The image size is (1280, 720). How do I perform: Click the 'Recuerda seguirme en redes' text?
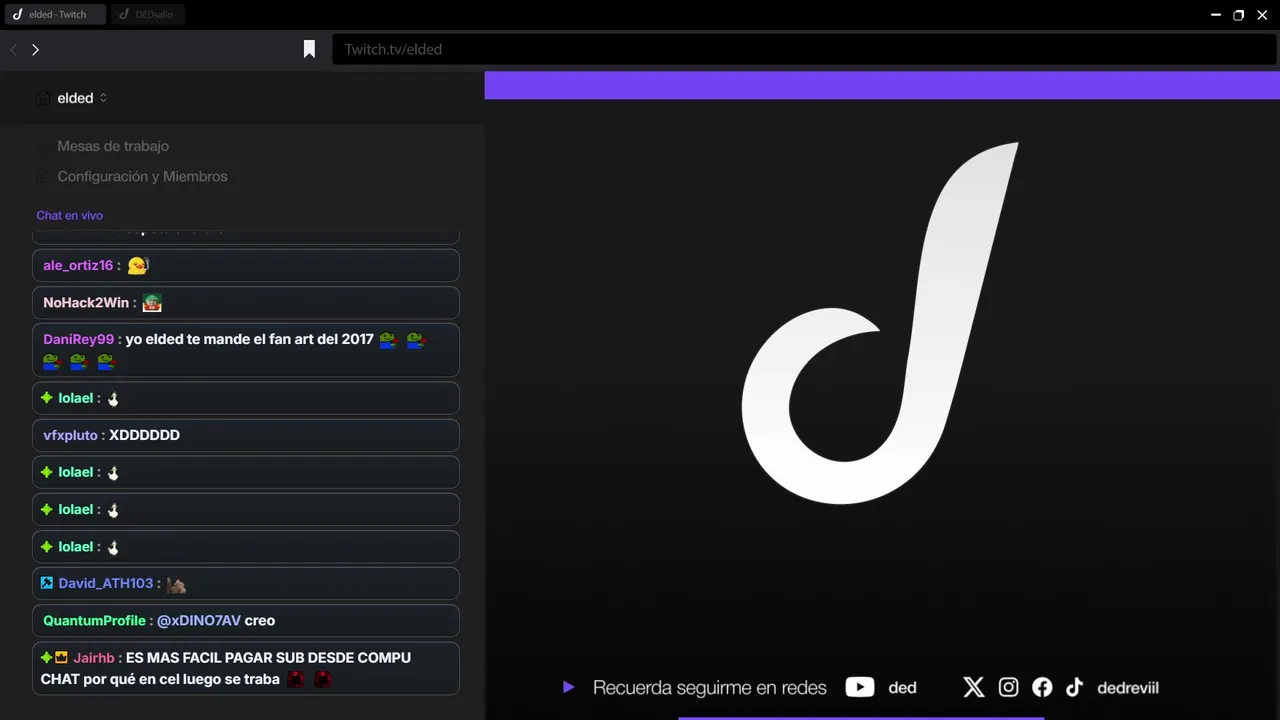710,688
